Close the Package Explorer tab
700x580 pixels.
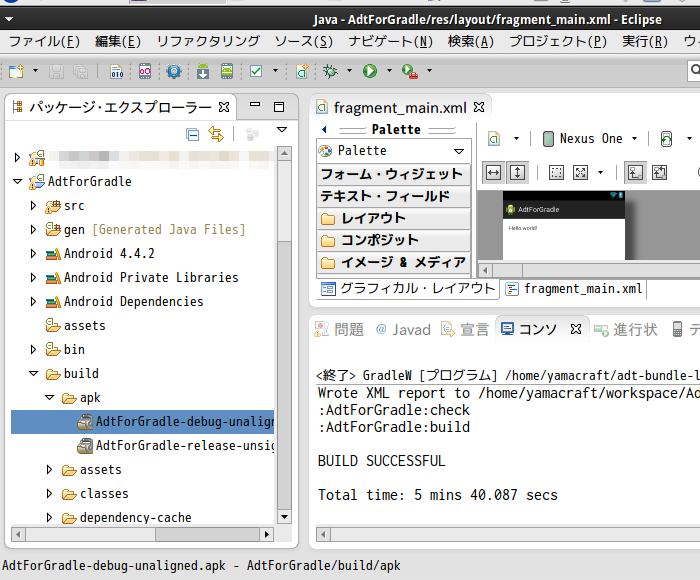pyautogui.click(x=224, y=107)
